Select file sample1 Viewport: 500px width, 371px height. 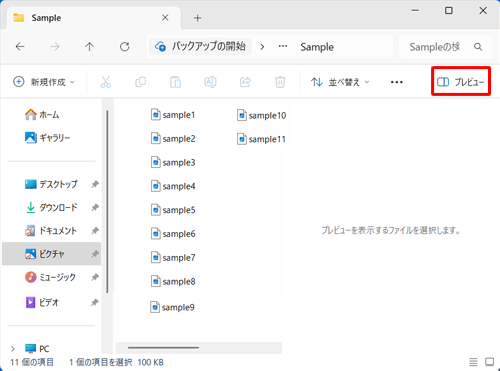click(x=173, y=115)
